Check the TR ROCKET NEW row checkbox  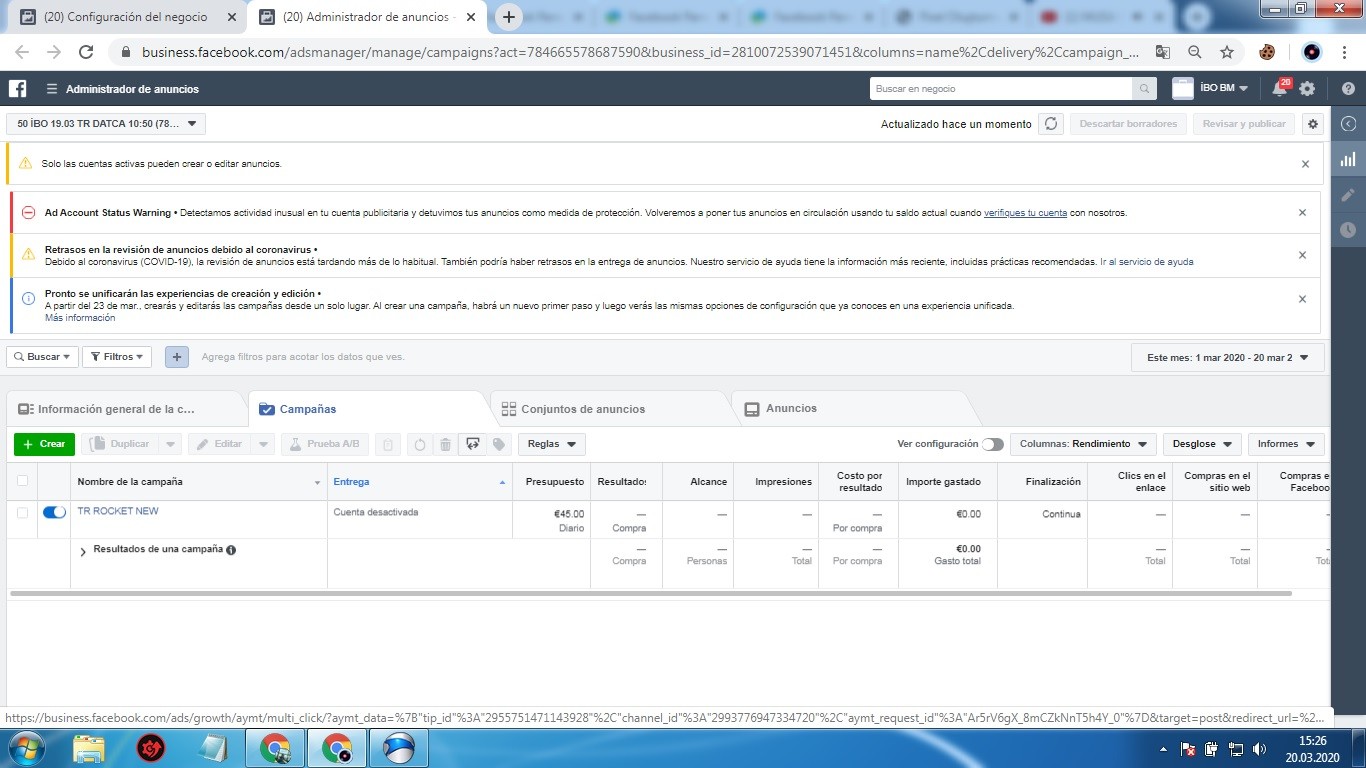click(x=23, y=512)
